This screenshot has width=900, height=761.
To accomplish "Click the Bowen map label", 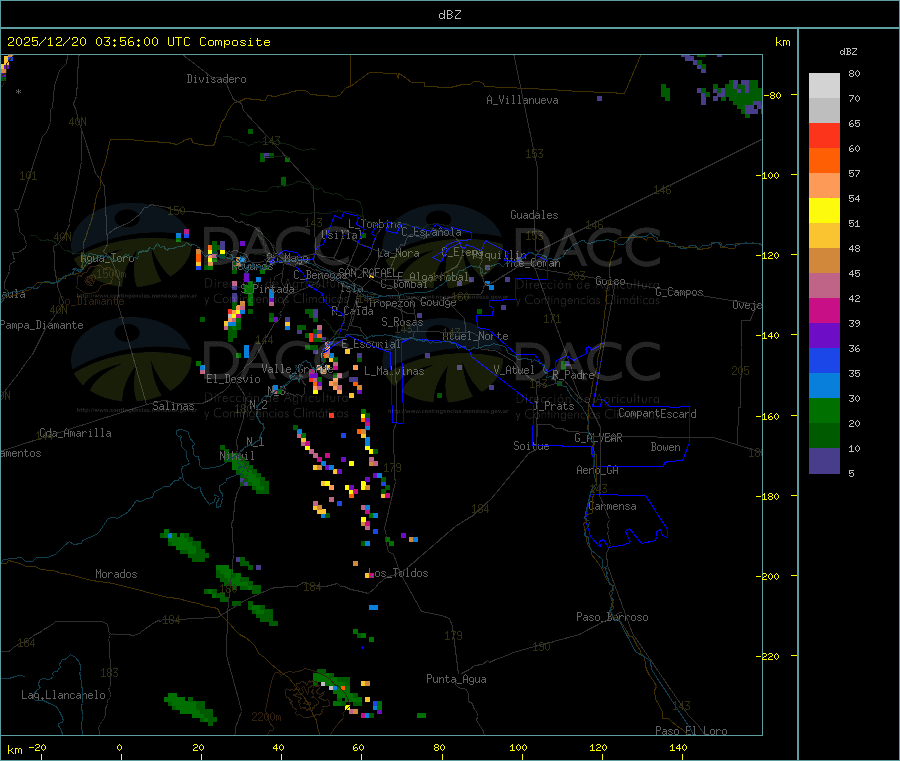I will (x=666, y=447).
